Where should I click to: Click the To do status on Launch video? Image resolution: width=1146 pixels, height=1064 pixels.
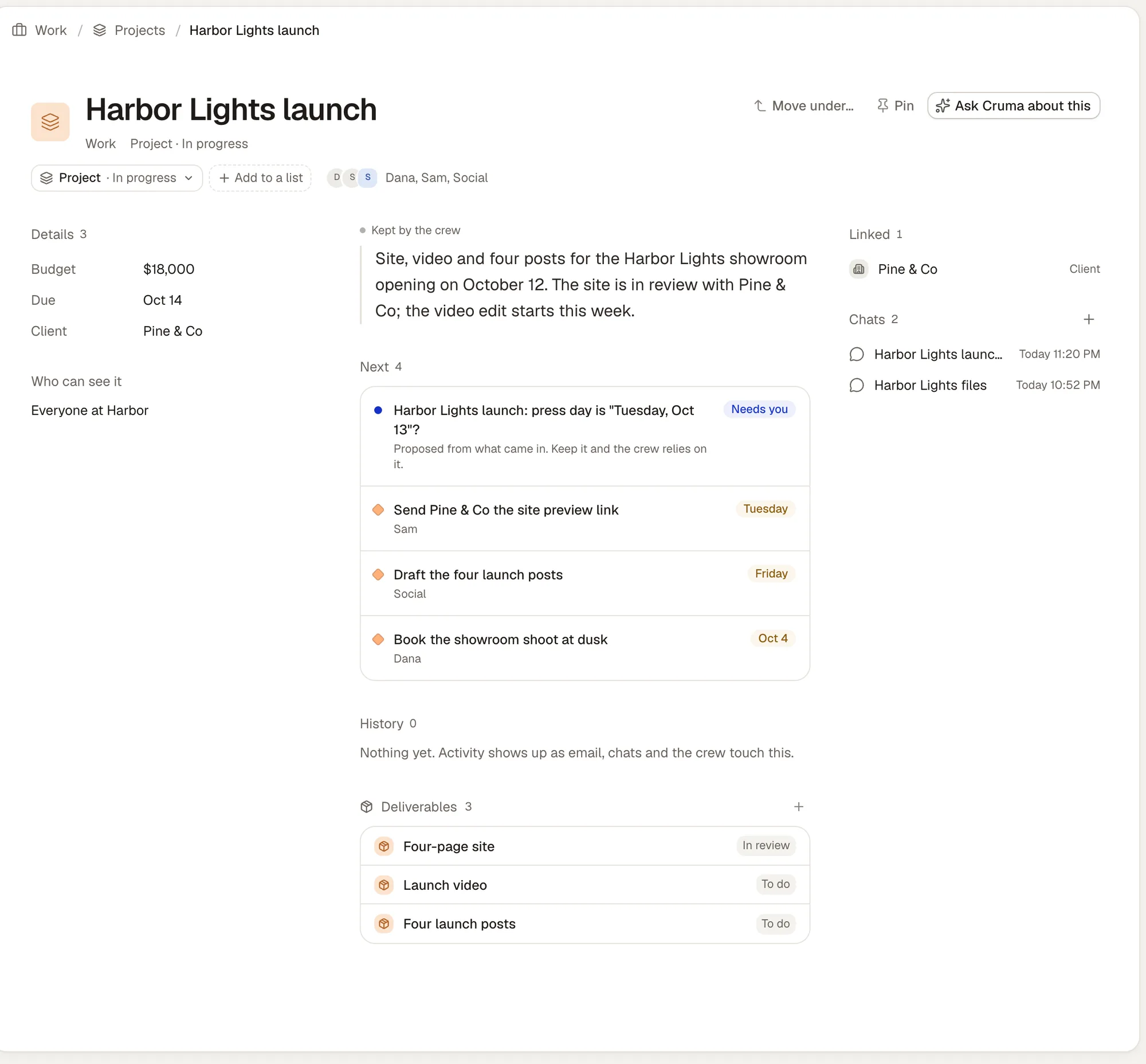point(775,884)
